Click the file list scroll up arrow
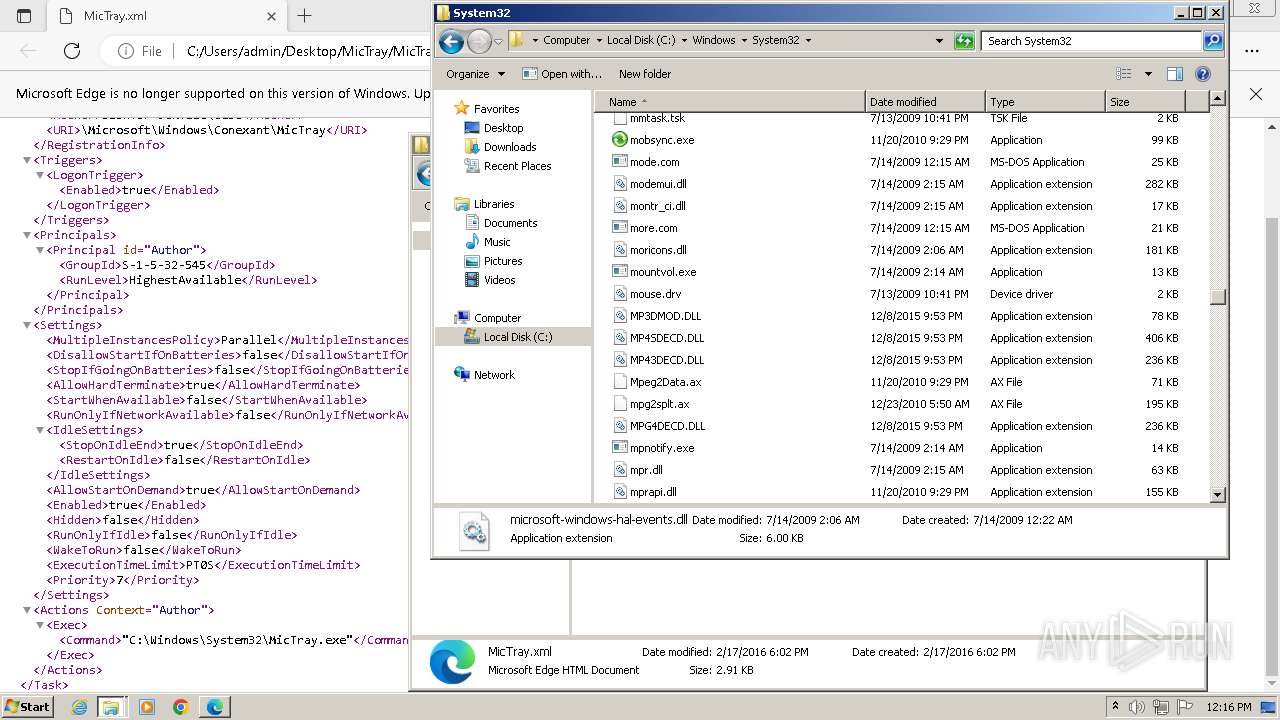 (1217, 98)
